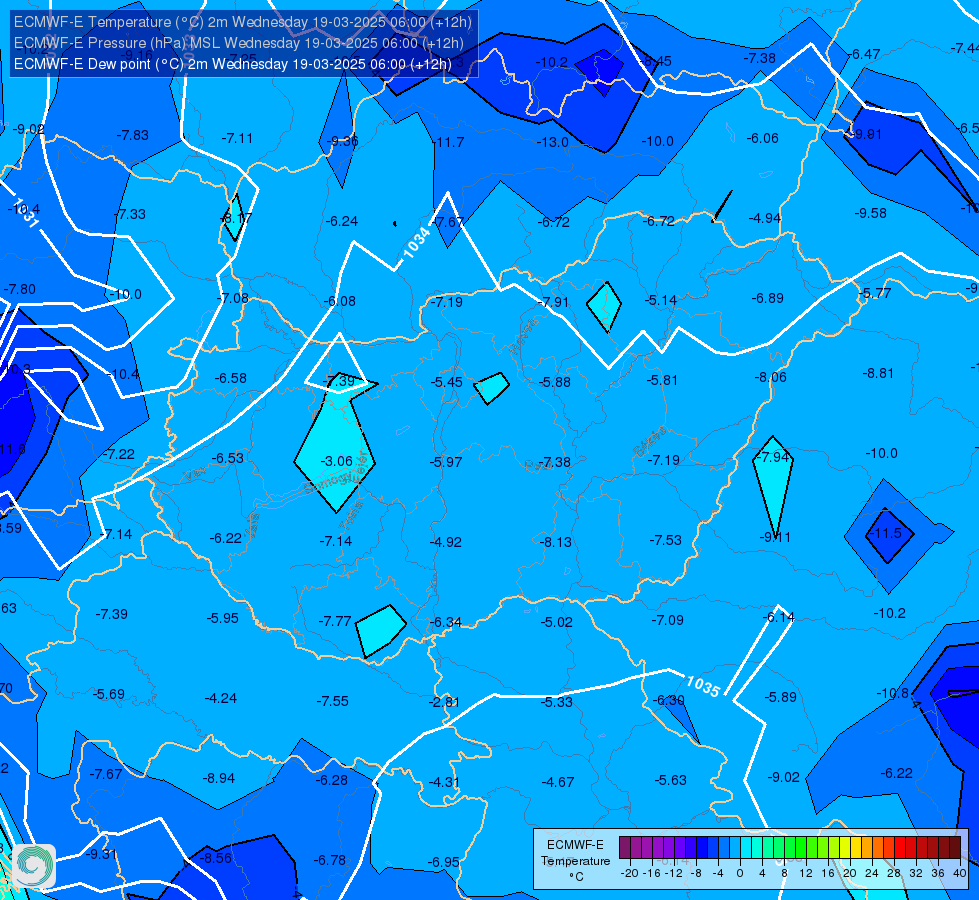Click the -10.8 temperature value
979x900 pixels.
892,693
